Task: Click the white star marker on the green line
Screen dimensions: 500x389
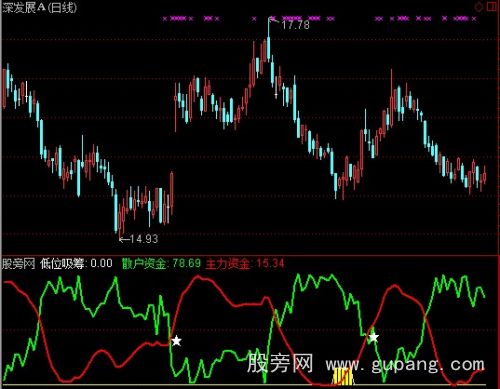Action: pos(374,337)
